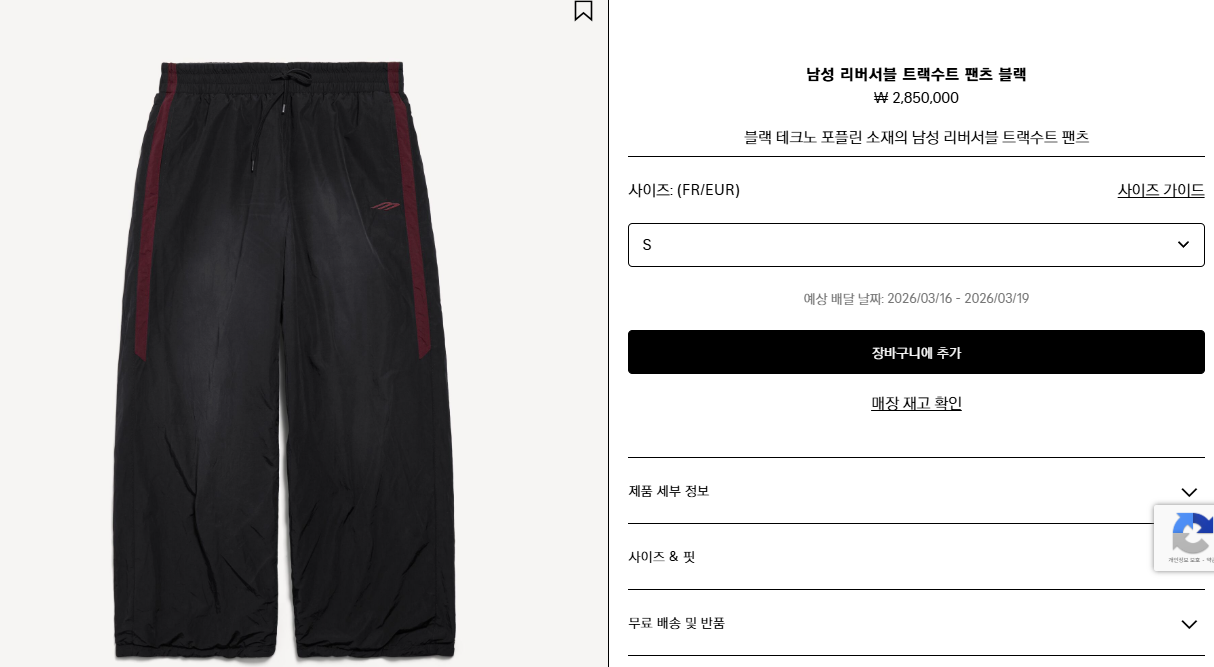Viewport: 1214px width, 667px height.
Task: Click the chevron beside 제품 세부 정보
Action: pyautogui.click(x=1189, y=492)
